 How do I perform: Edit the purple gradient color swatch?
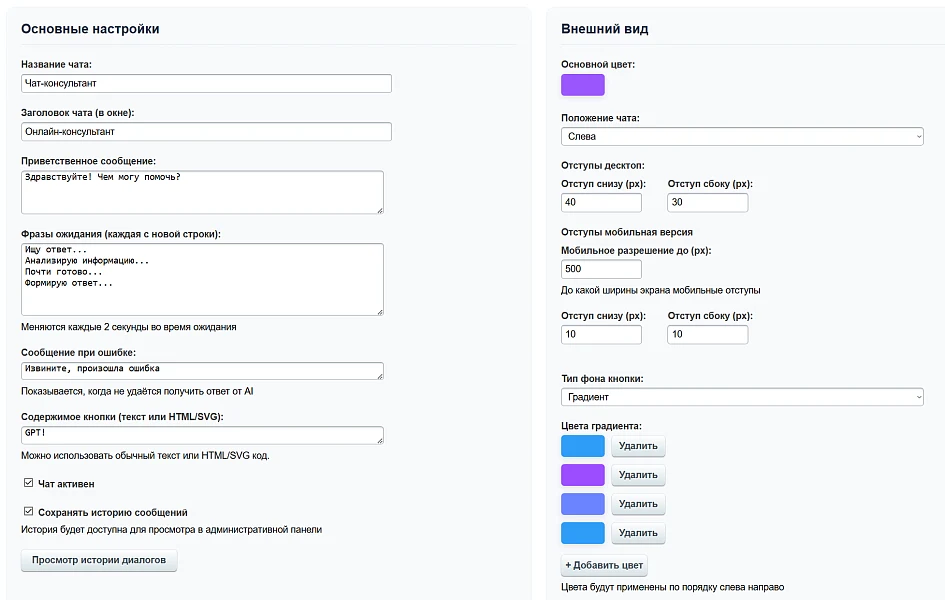tap(583, 475)
